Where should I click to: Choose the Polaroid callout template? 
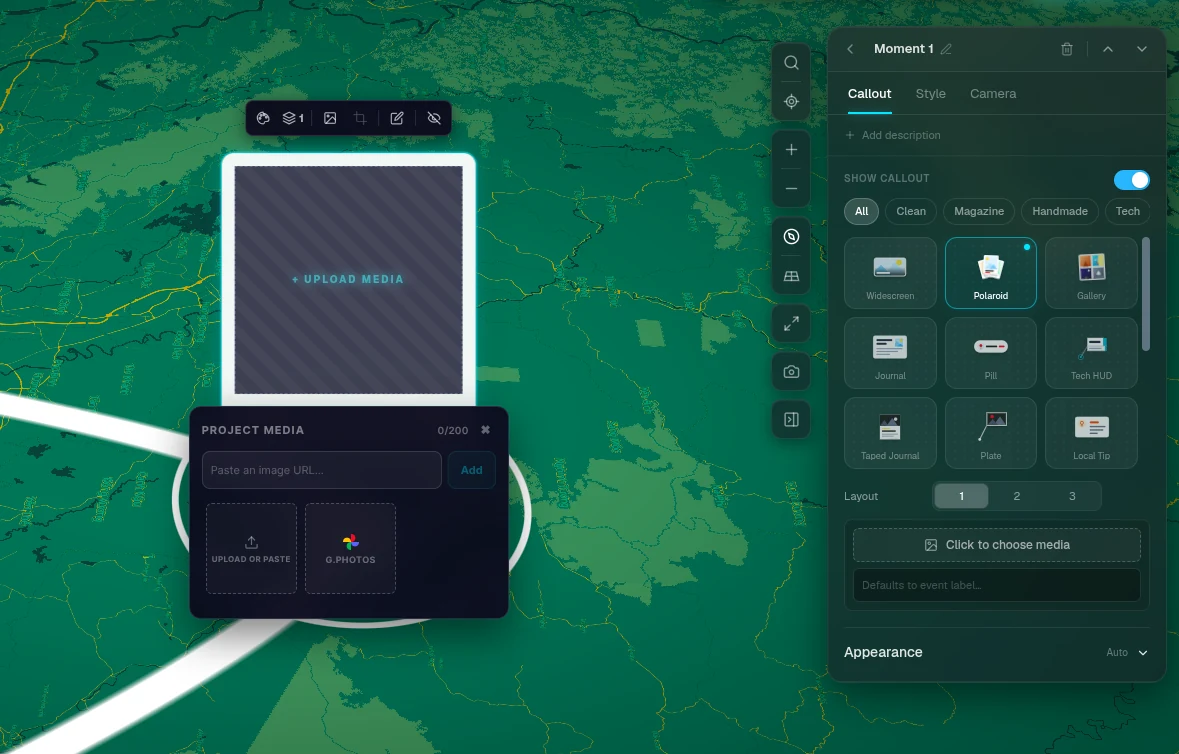(x=990, y=273)
